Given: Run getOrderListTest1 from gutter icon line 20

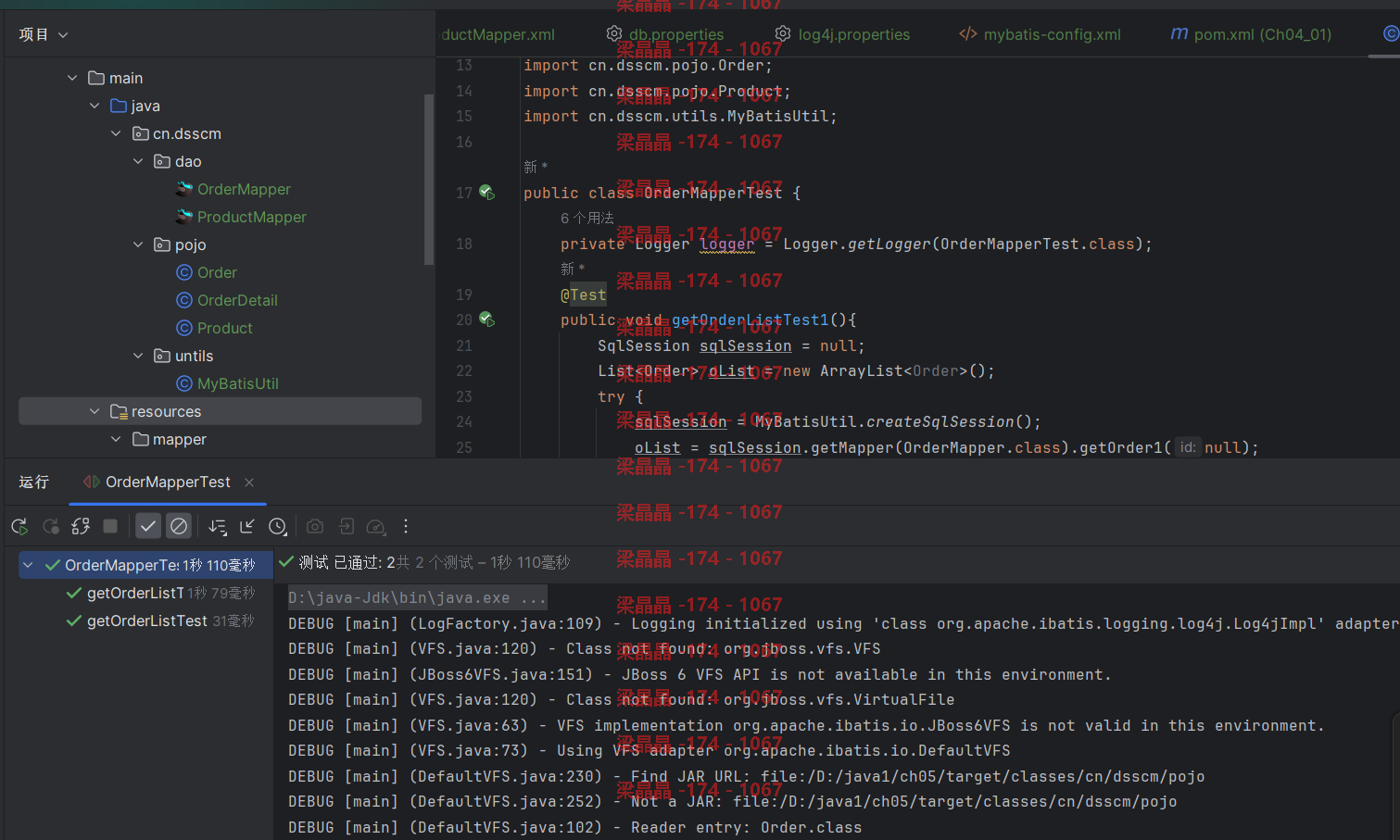Looking at the screenshot, I should (x=486, y=320).
